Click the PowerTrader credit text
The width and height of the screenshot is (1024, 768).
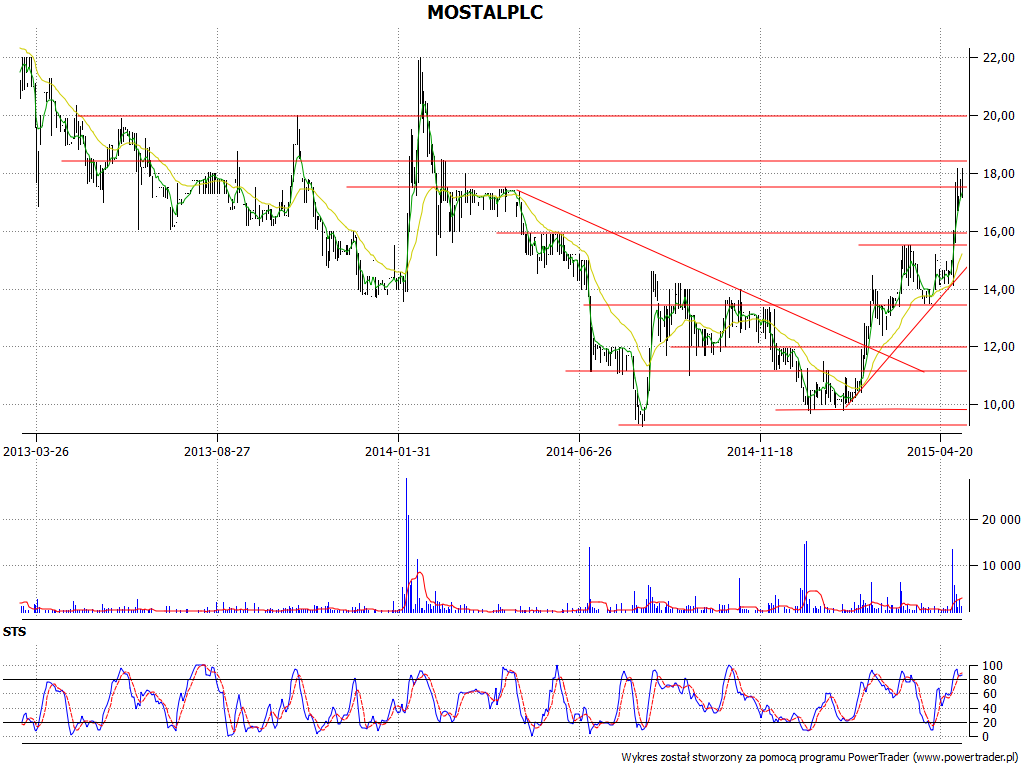click(x=821, y=758)
